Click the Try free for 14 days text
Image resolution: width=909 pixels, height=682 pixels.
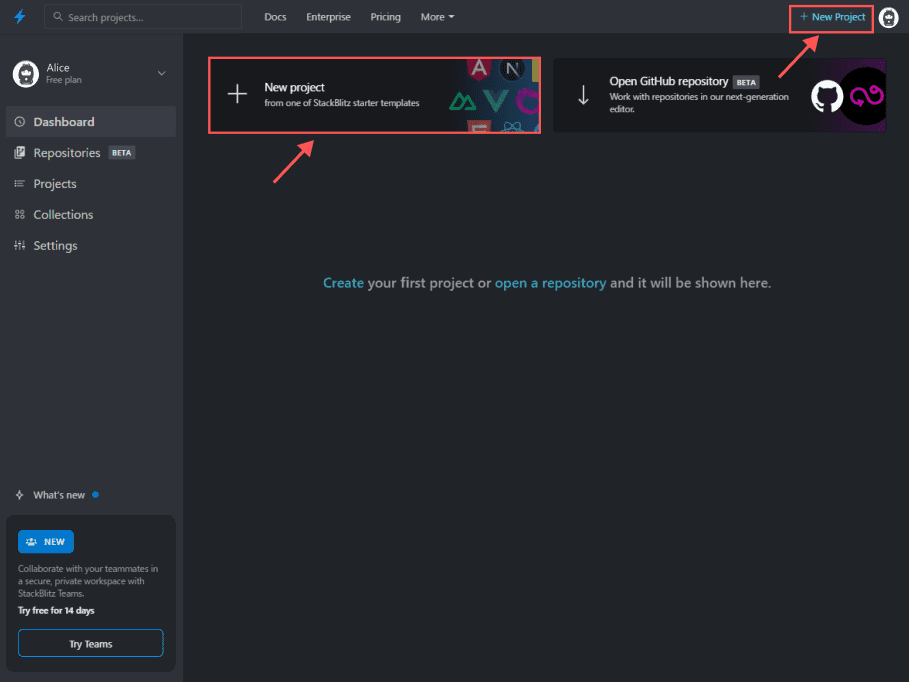[x=56, y=610]
